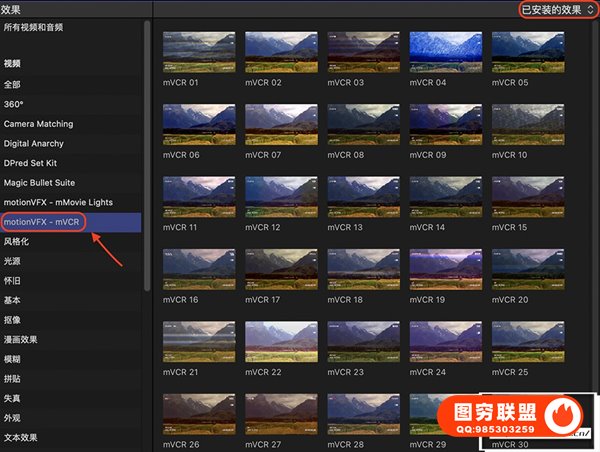Open the 360° effects category
Viewport: 600px width, 452px height.
point(15,104)
